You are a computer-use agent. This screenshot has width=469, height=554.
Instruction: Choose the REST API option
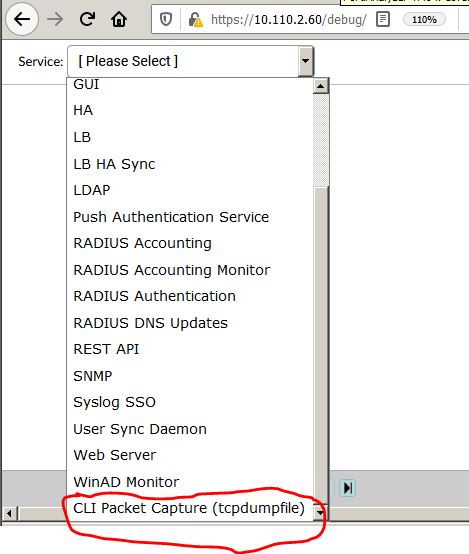(106, 349)
